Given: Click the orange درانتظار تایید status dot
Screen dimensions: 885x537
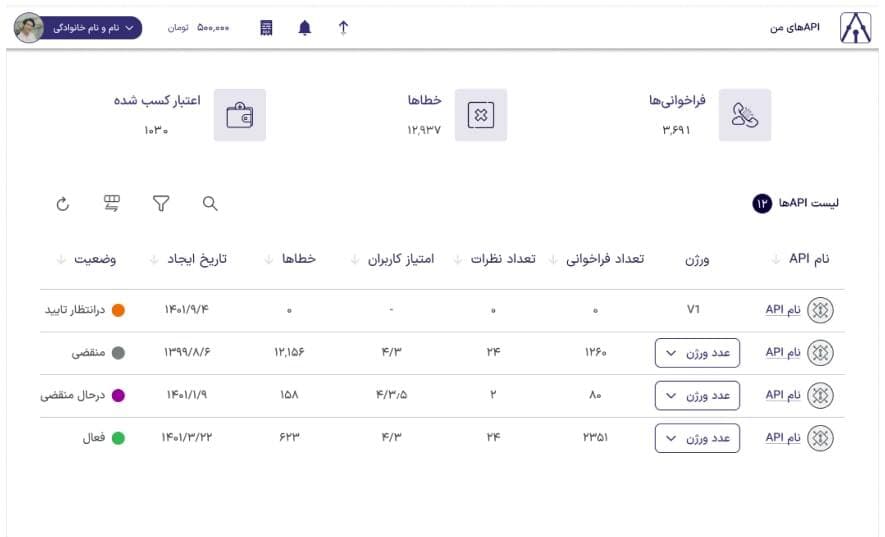Looking at the screenshot, I should 118,310.
